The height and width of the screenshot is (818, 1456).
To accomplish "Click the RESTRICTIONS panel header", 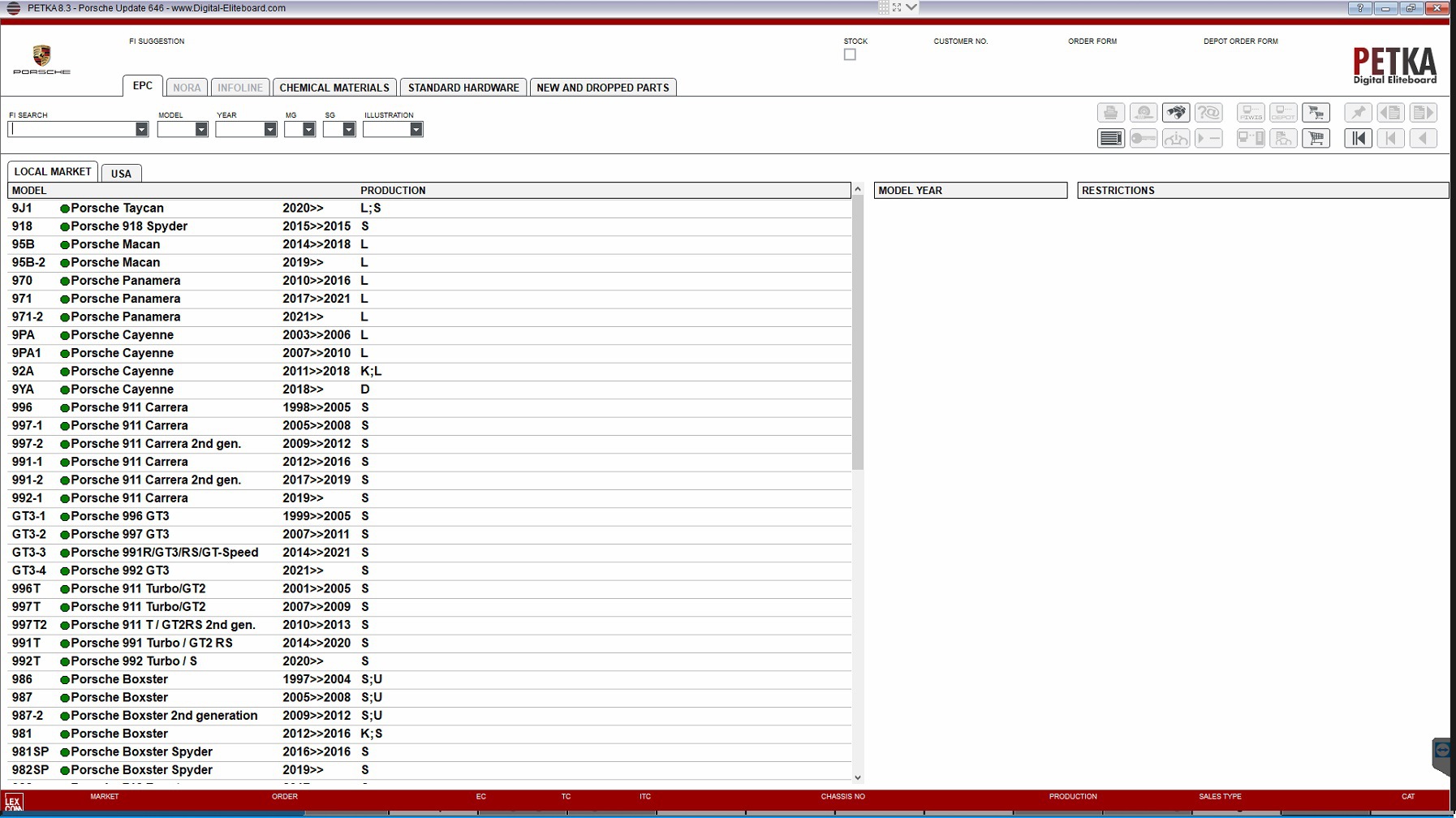I will (1263, 191).
